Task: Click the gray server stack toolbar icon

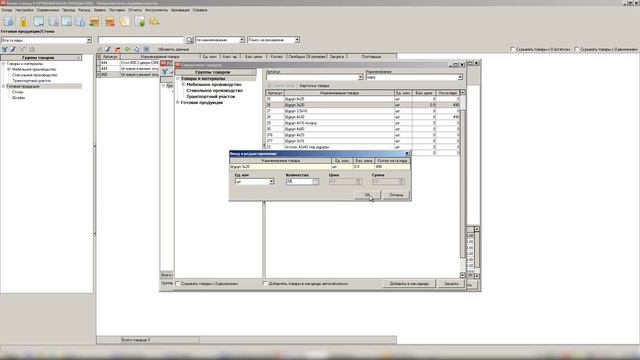Action: [53, 22]
